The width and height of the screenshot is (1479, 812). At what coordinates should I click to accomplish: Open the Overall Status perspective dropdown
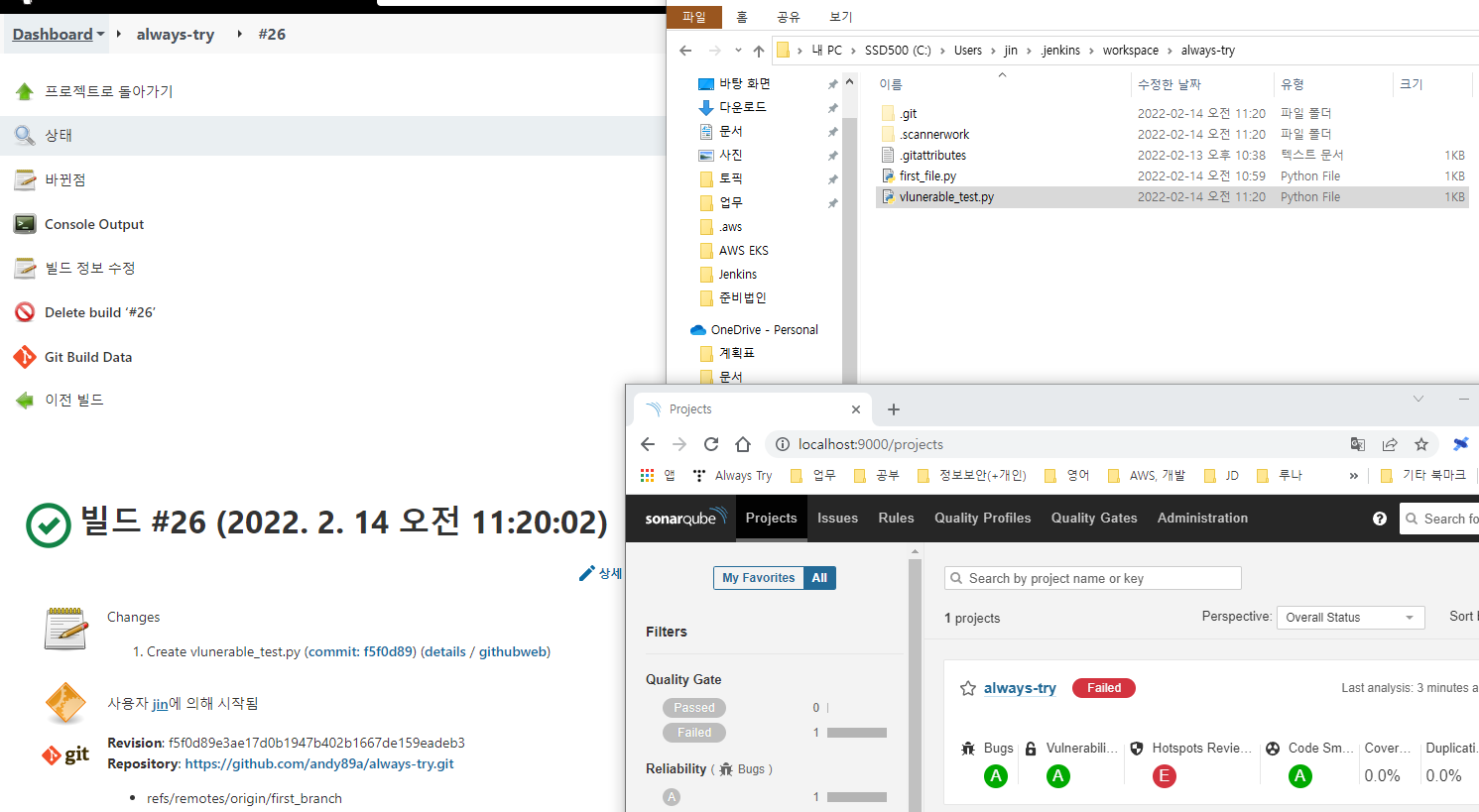point(1350,618)
